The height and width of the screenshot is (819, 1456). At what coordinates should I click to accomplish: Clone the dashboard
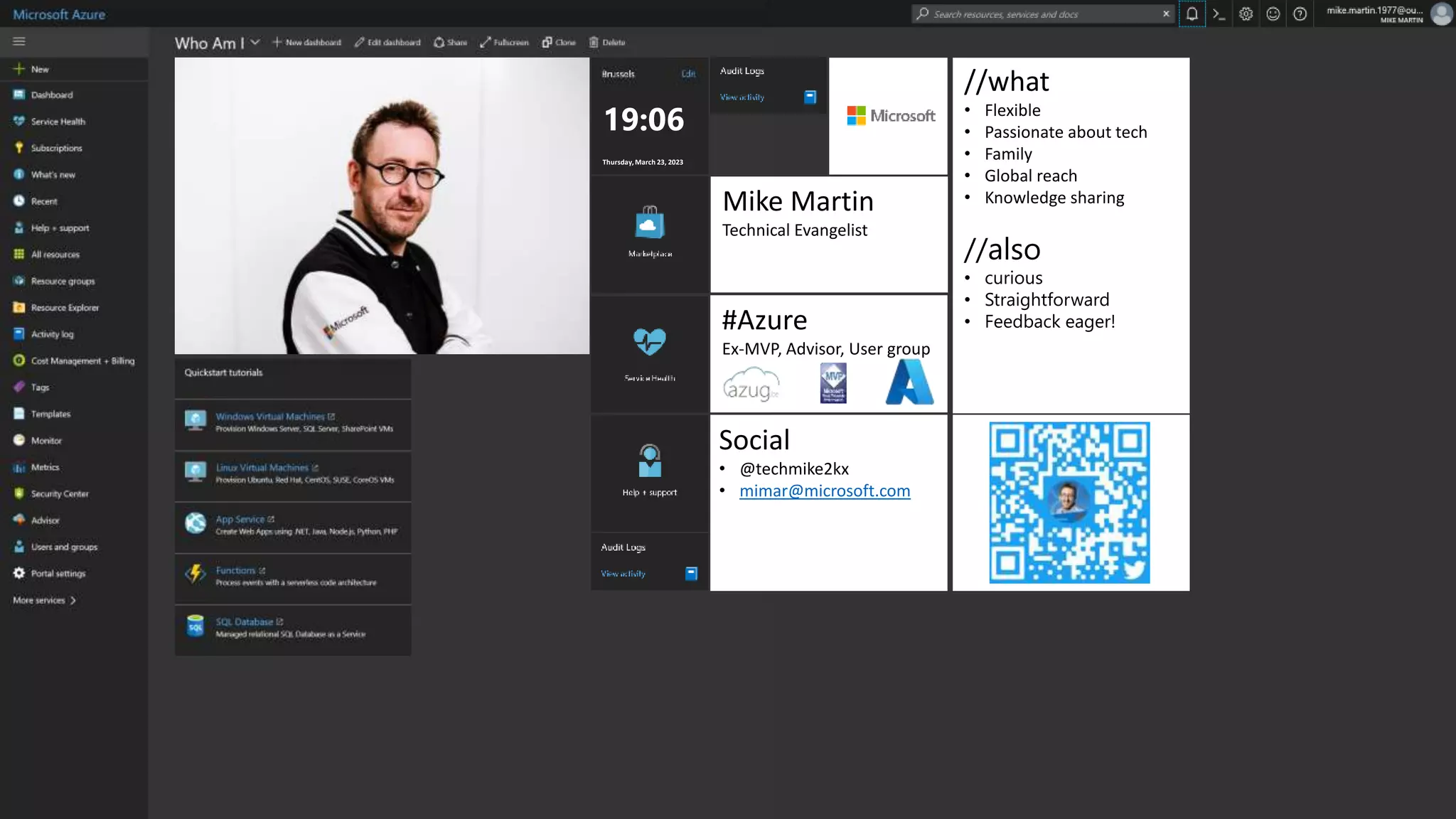(559, 43)
